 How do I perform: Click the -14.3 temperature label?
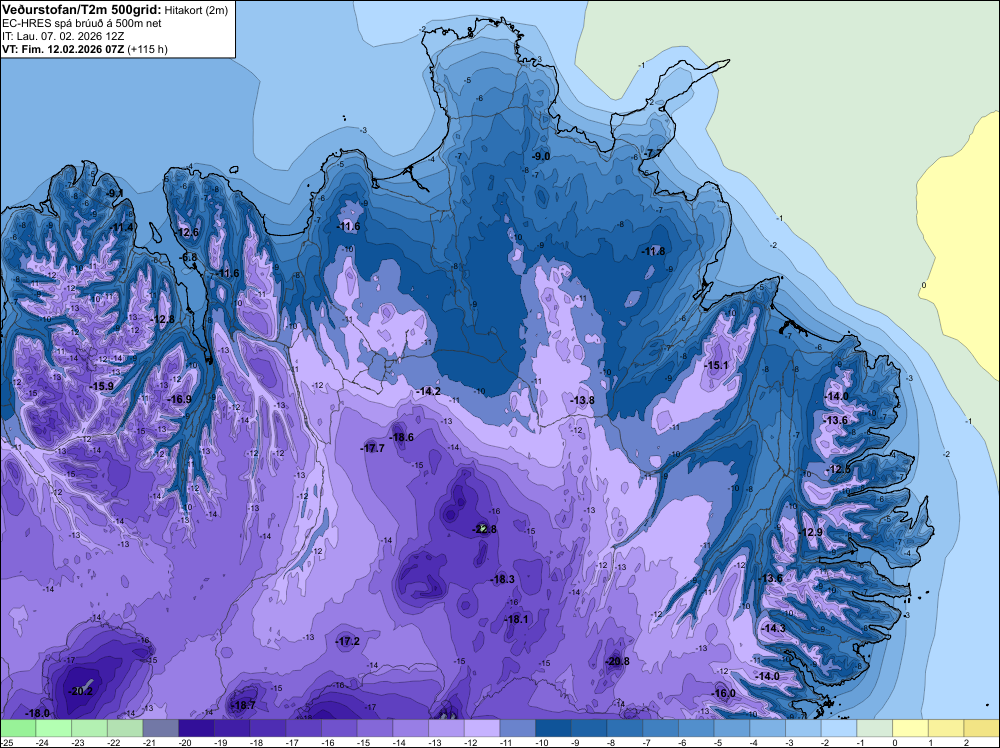[774, 628]
